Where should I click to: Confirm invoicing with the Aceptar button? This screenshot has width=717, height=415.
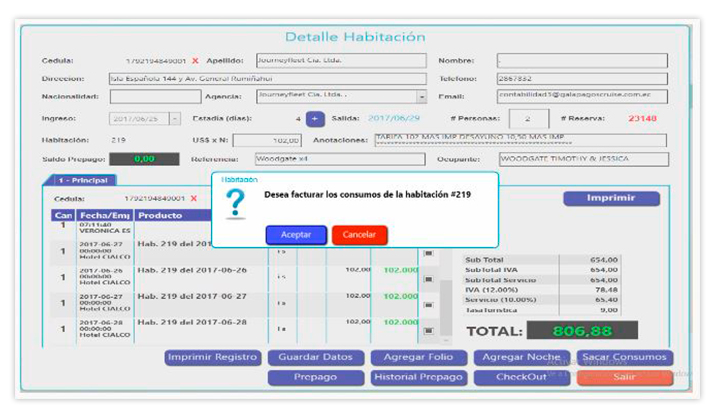coord(296,235)
